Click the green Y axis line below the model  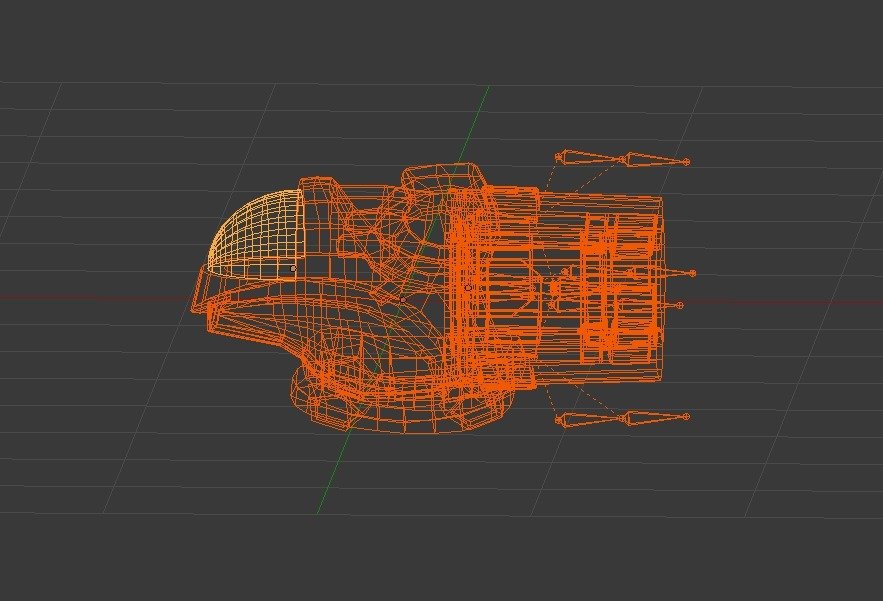pos(330,480)
